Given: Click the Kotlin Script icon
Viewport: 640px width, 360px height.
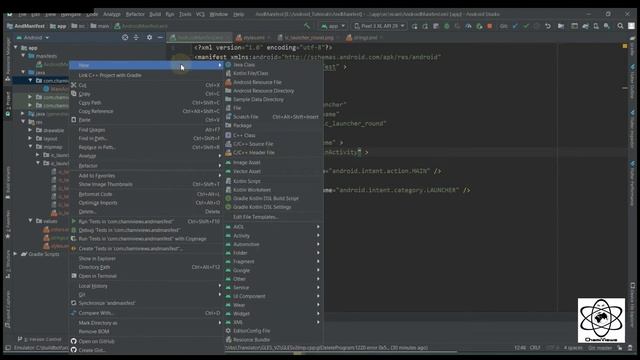Looking at the screenshot, I should point(228,181).
